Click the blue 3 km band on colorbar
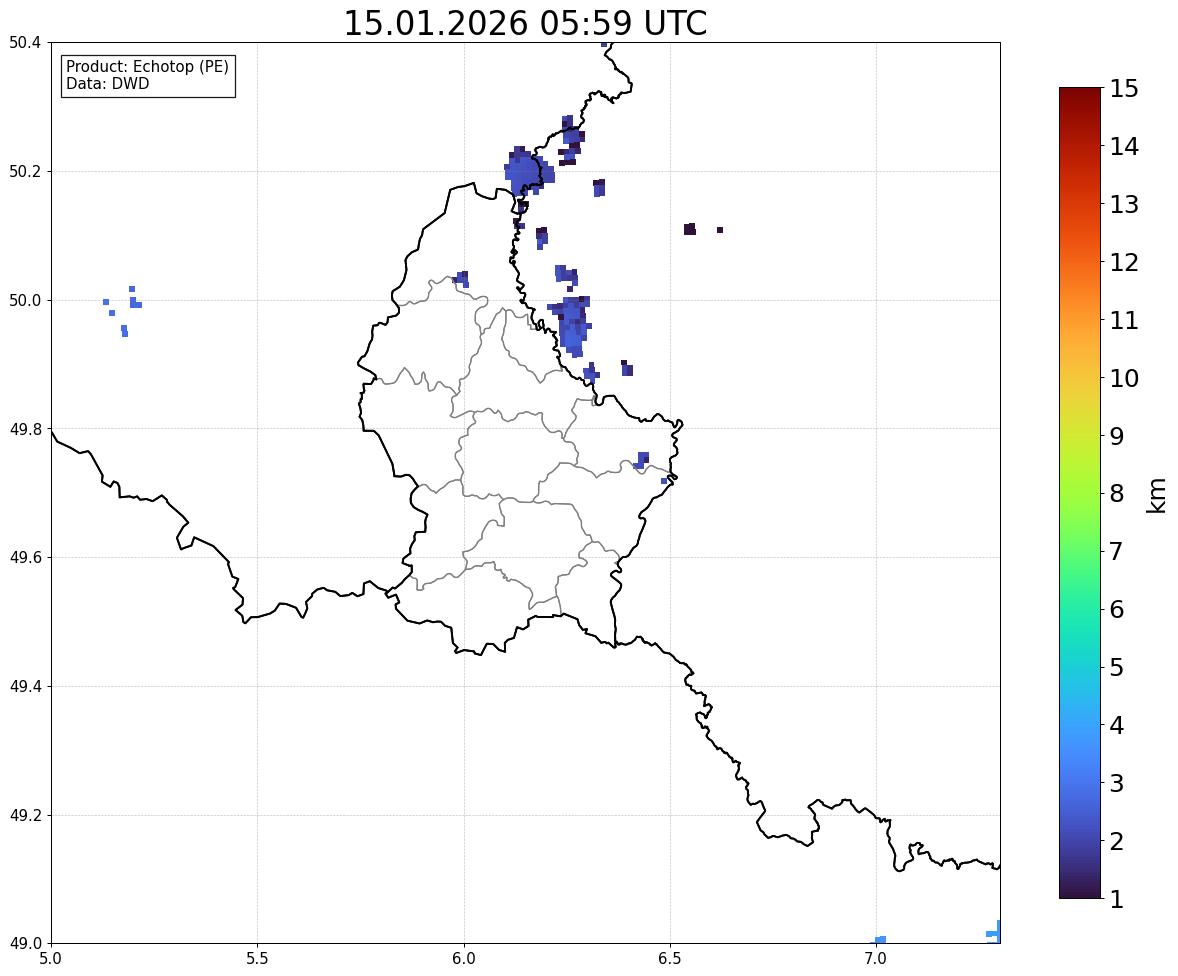1178x976 pixels. (1080, 783)
